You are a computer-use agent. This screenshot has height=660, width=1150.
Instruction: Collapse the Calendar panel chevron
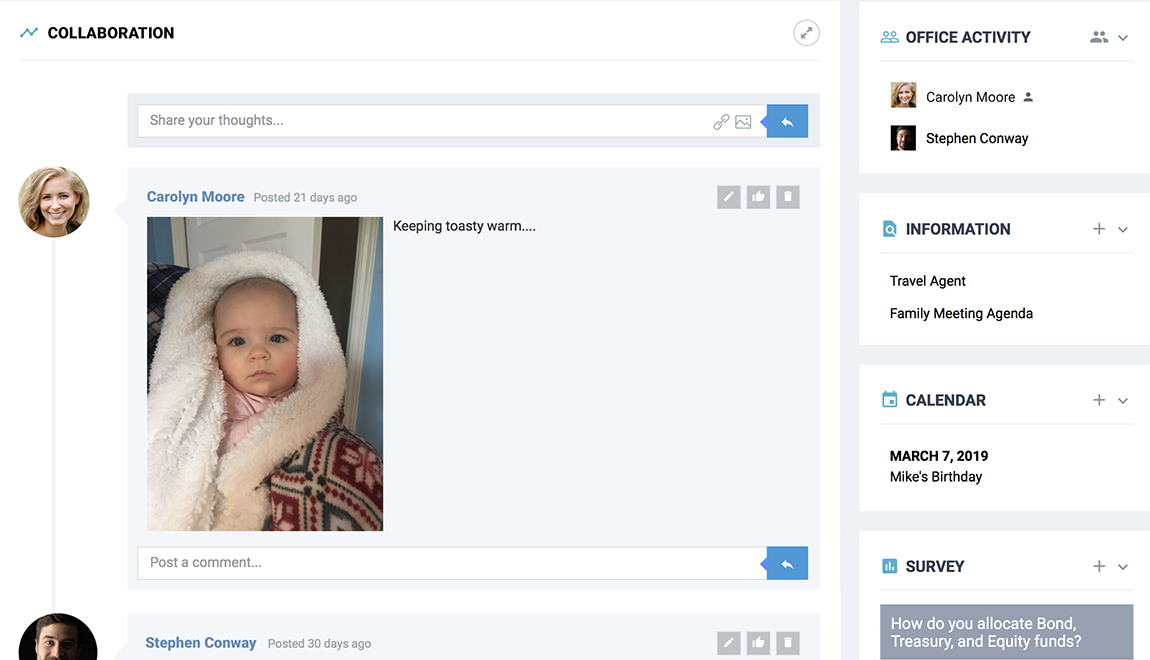point(1123,401)
